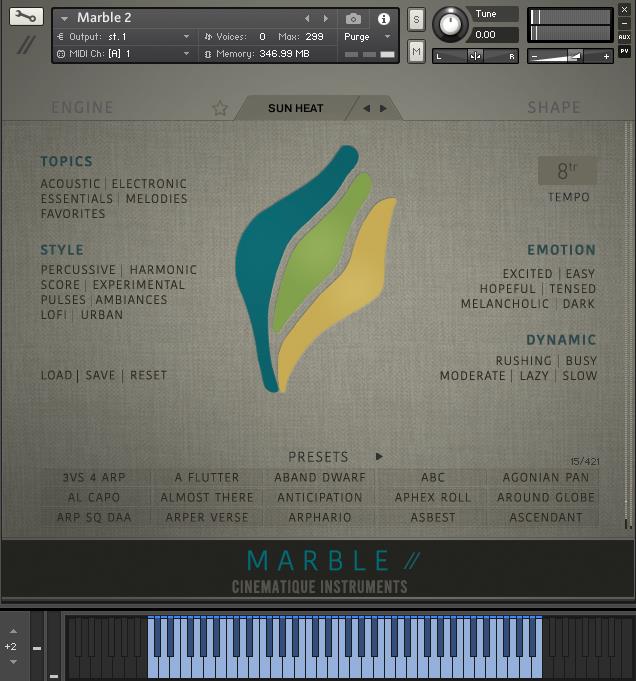The width and height of the screenshot is (636, 681).
Task: Select the HARMONIC style filter
Action: pos(163,270)
